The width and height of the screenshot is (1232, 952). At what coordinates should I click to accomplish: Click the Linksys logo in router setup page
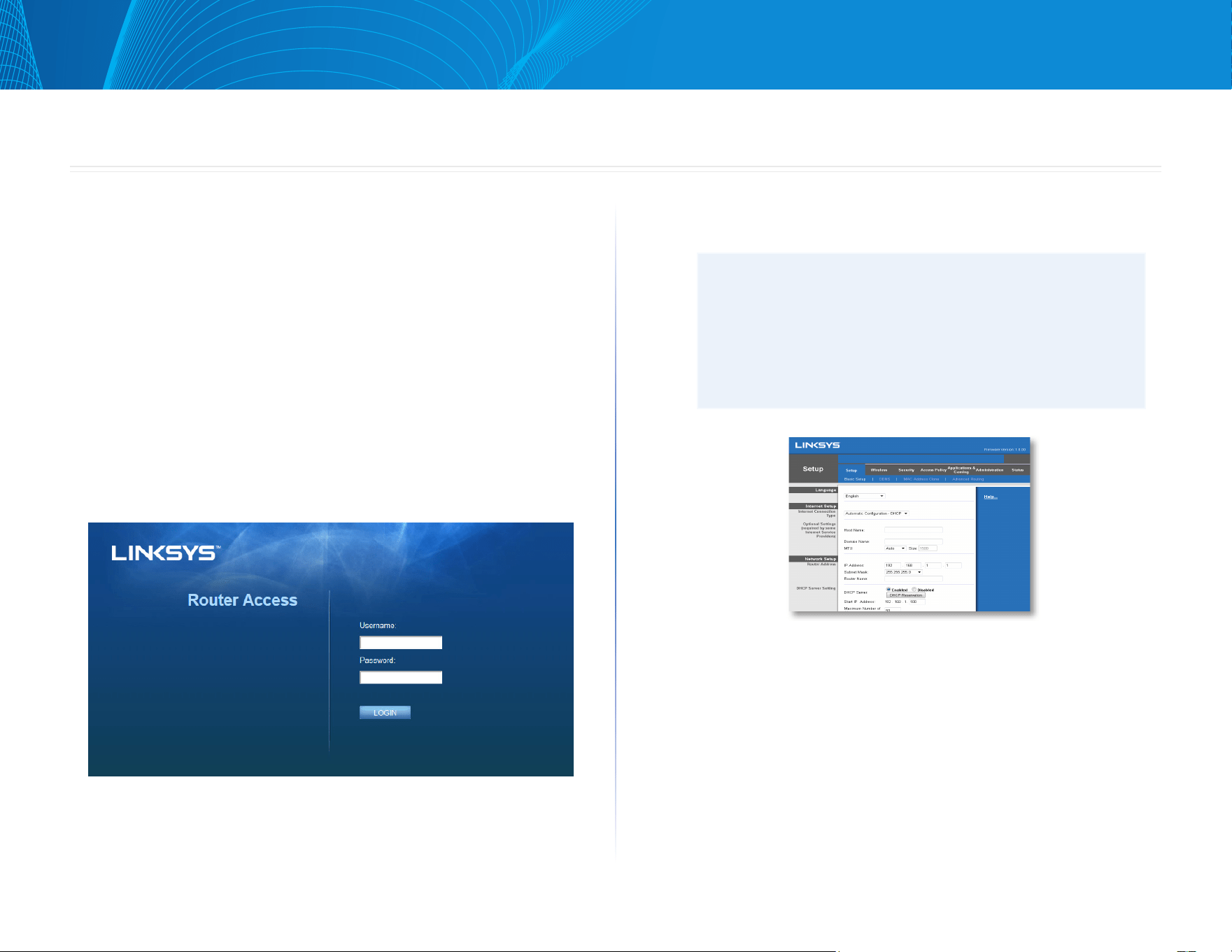point(817,445)
